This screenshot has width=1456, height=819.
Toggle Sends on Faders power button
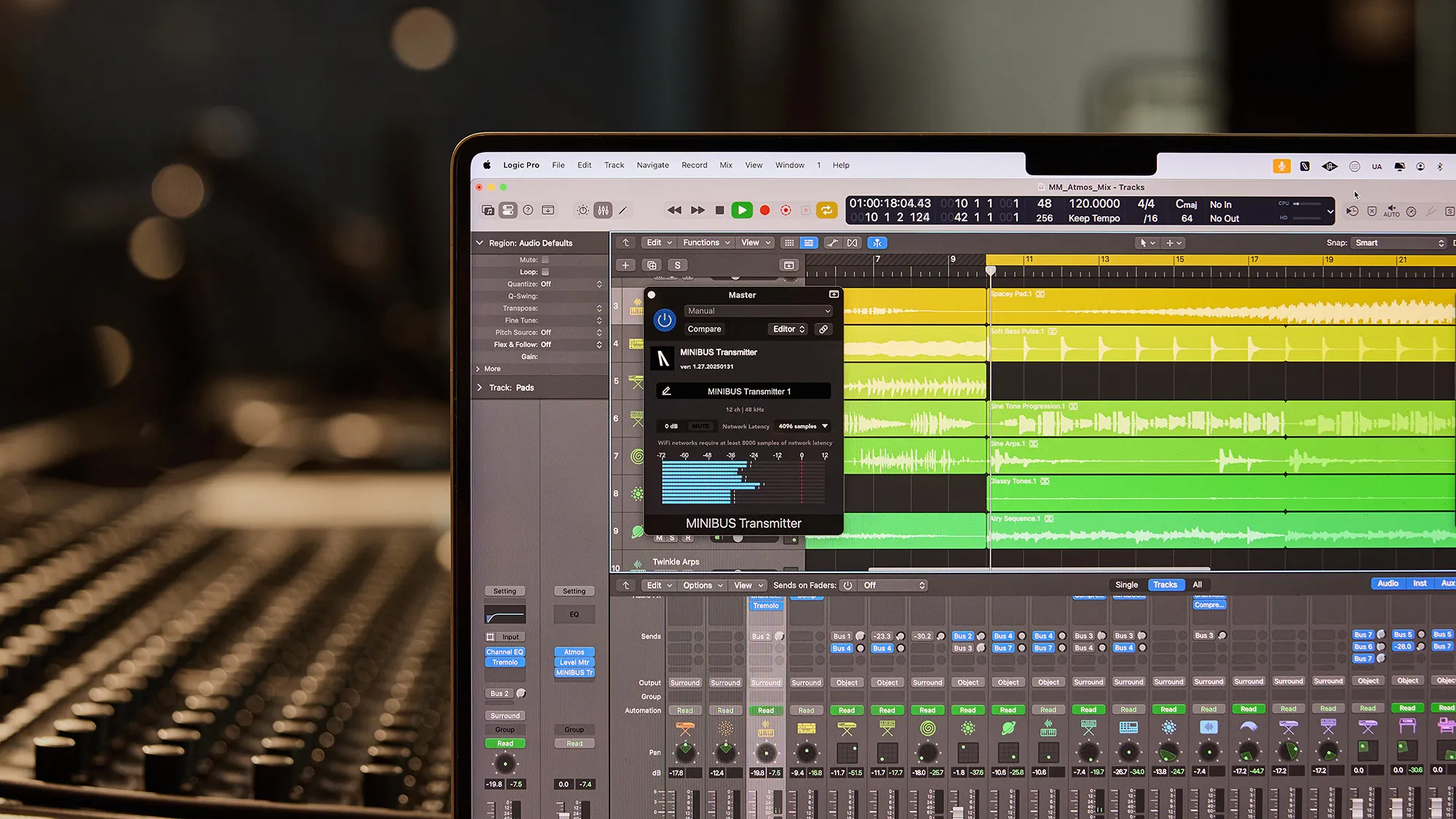[847, 585]
